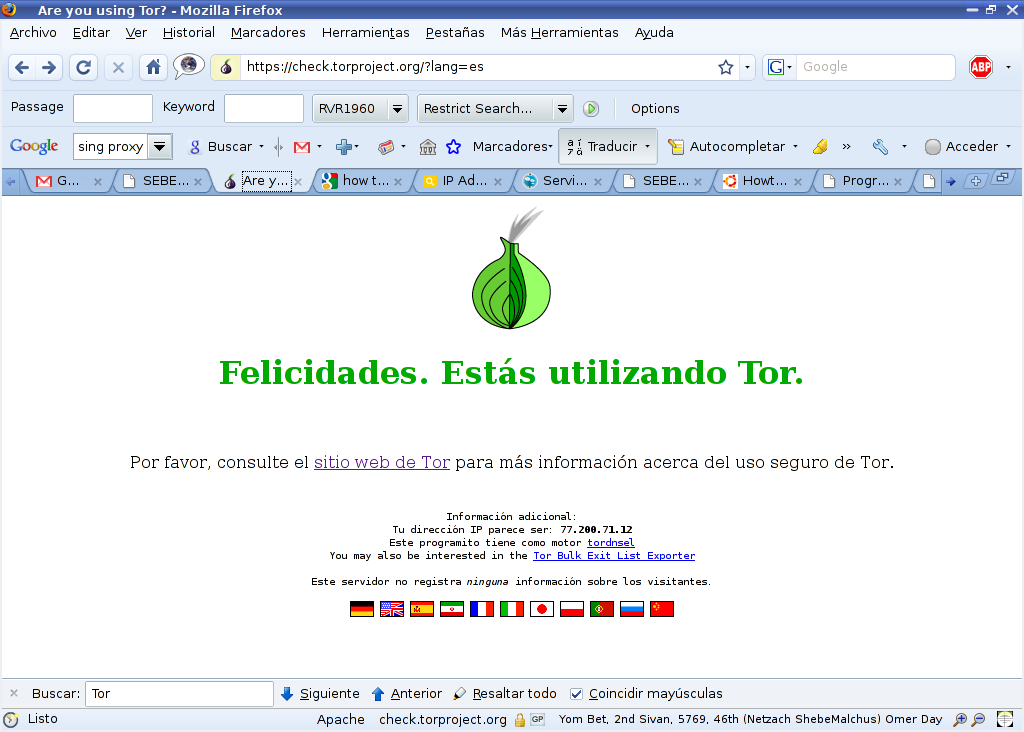Image resolution: width=1024 pixels, height=732 pixels.
Task: Switch to the 'Progr...' tab
Action: click(x=862, y=181)
